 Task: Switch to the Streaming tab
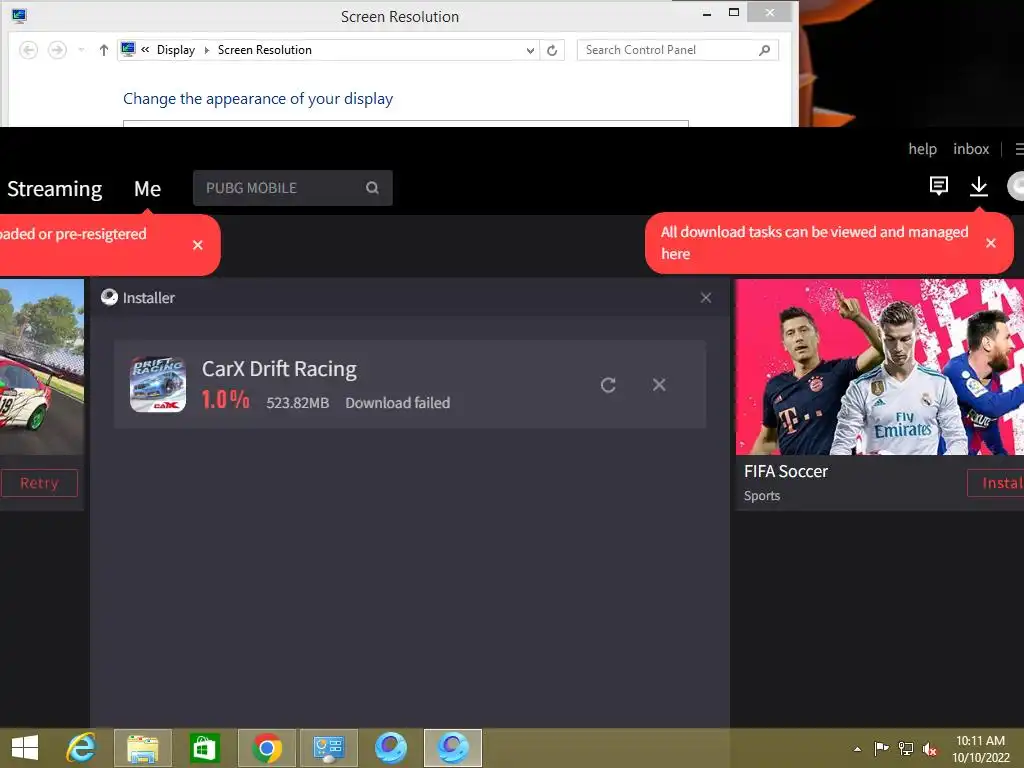(55, 189)
